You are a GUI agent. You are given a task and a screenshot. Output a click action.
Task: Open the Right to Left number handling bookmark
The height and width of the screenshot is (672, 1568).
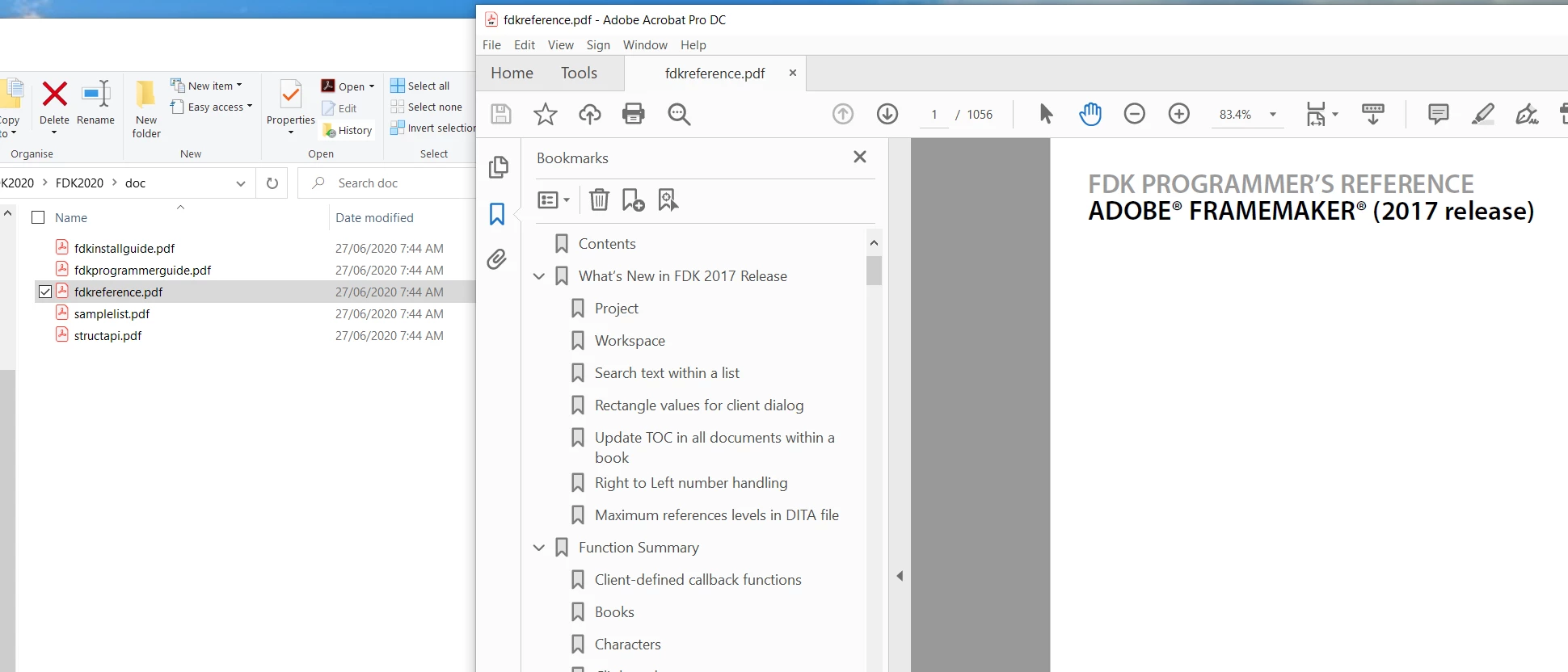691,483
